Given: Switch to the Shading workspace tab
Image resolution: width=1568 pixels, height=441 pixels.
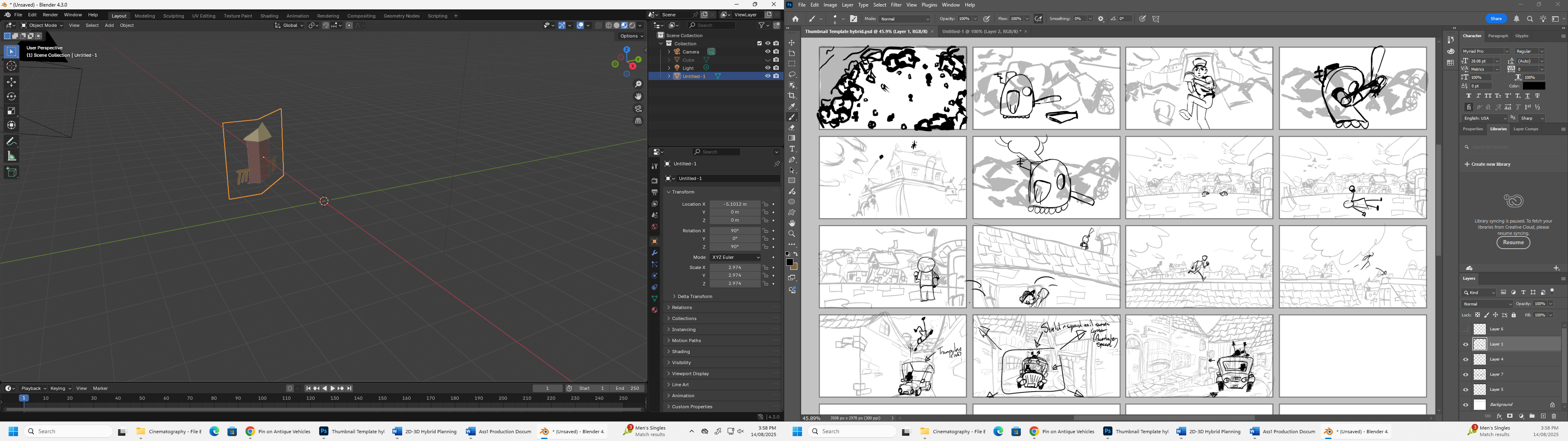Looking at the screenshot, I should click(269, 16).
